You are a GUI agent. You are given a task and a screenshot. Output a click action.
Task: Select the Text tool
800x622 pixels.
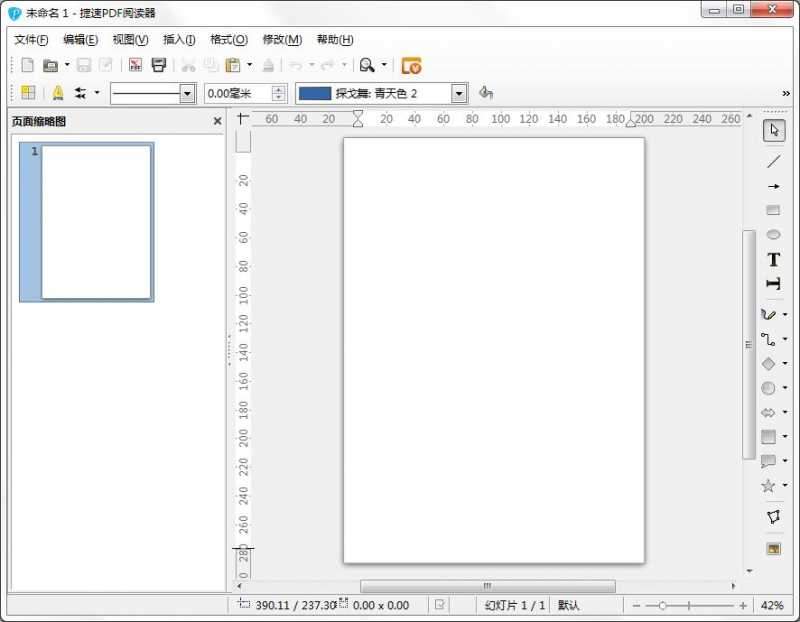coord(773,260)
